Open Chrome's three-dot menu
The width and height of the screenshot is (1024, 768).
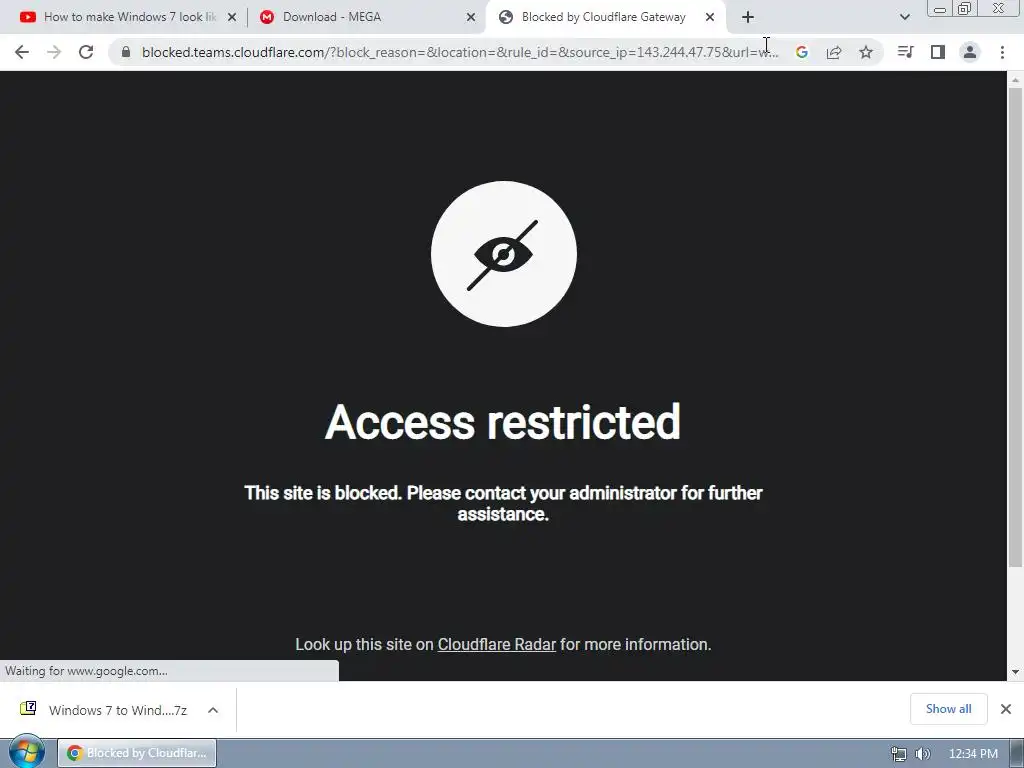tap(1002, 52)
